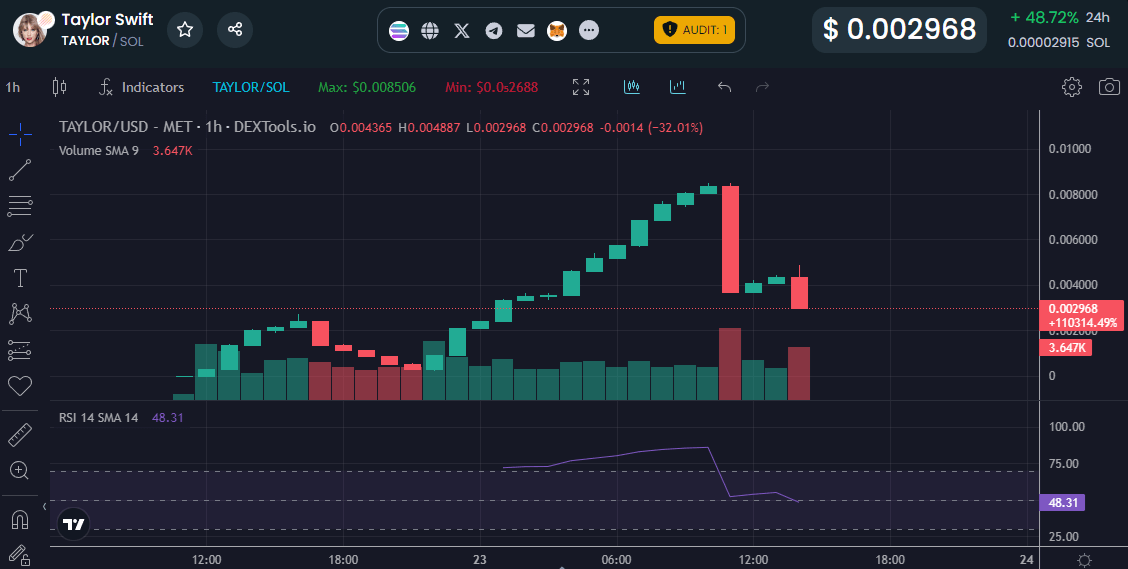1128x569 pixels.
Task: Redo the chart action
Action: [x=763, y=87]
